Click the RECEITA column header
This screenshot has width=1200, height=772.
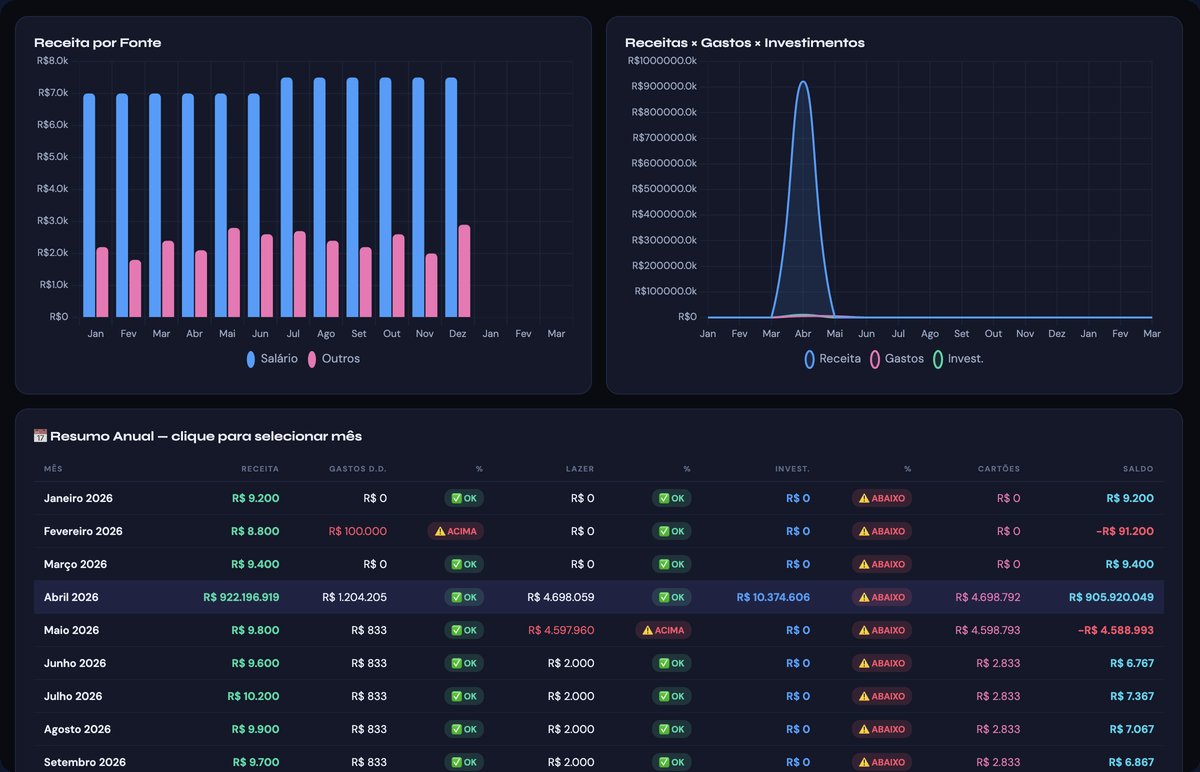click(260, 468)
